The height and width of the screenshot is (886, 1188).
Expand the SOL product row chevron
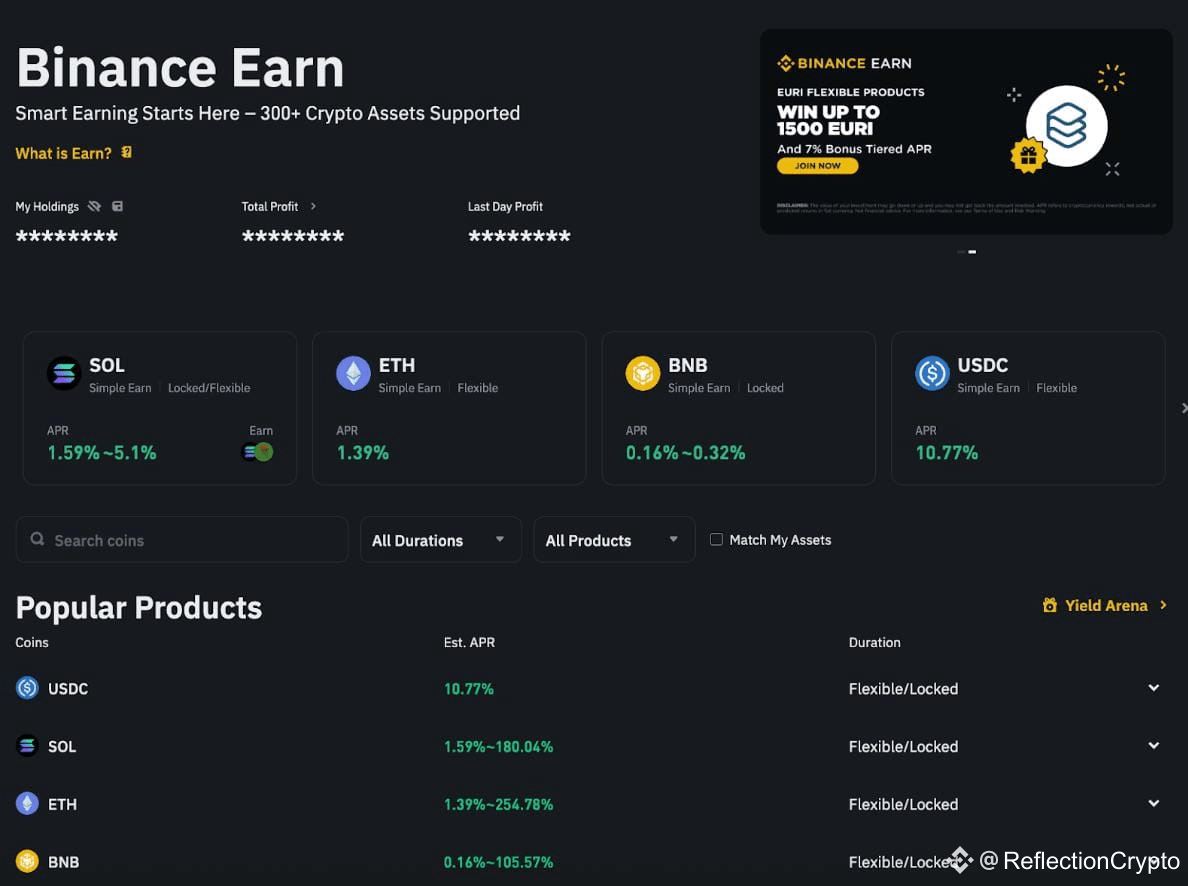(x=1153, y=746)
